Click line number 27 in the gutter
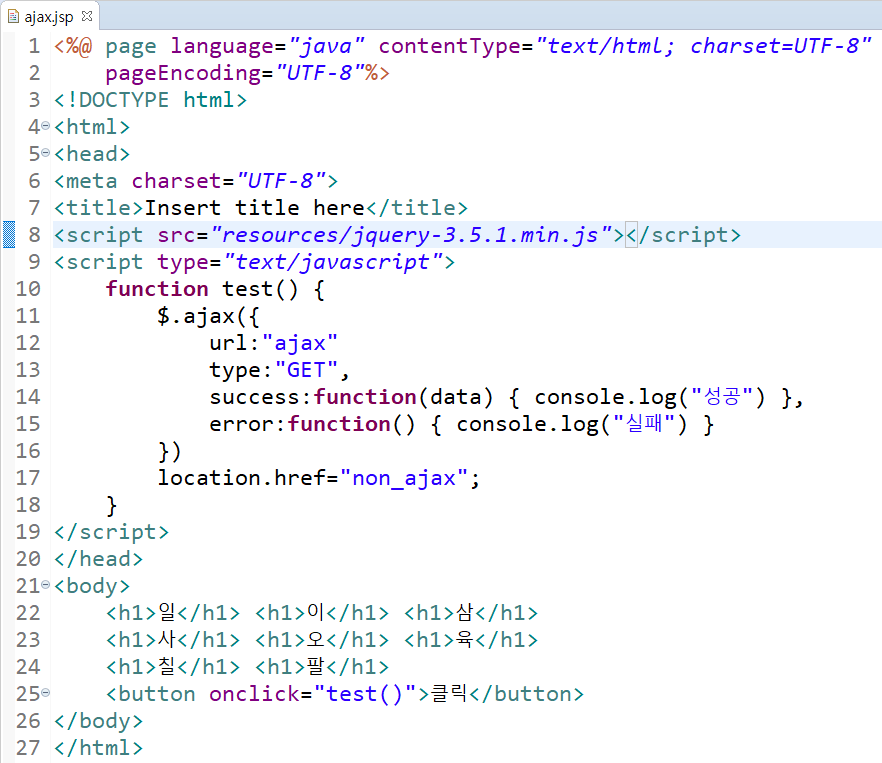 pos(28,748)
